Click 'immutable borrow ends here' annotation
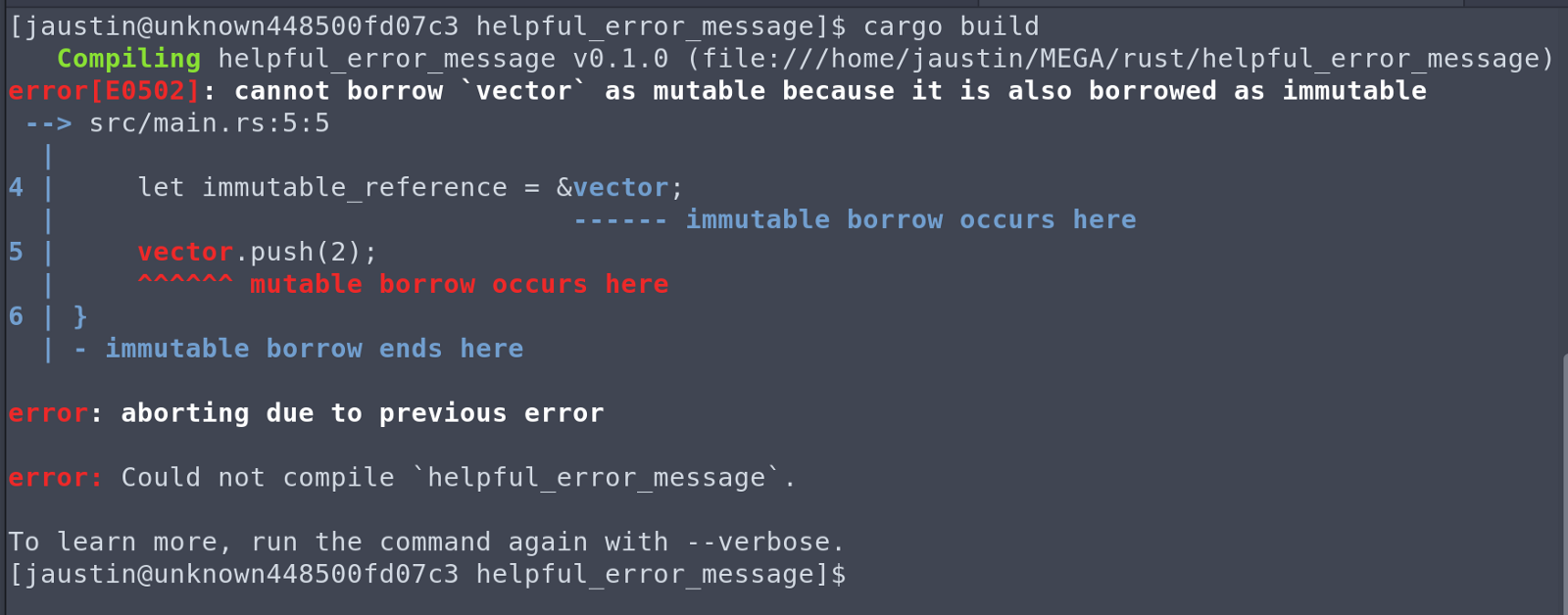The height and width of the screenshot is (615, 1568). 314,350
